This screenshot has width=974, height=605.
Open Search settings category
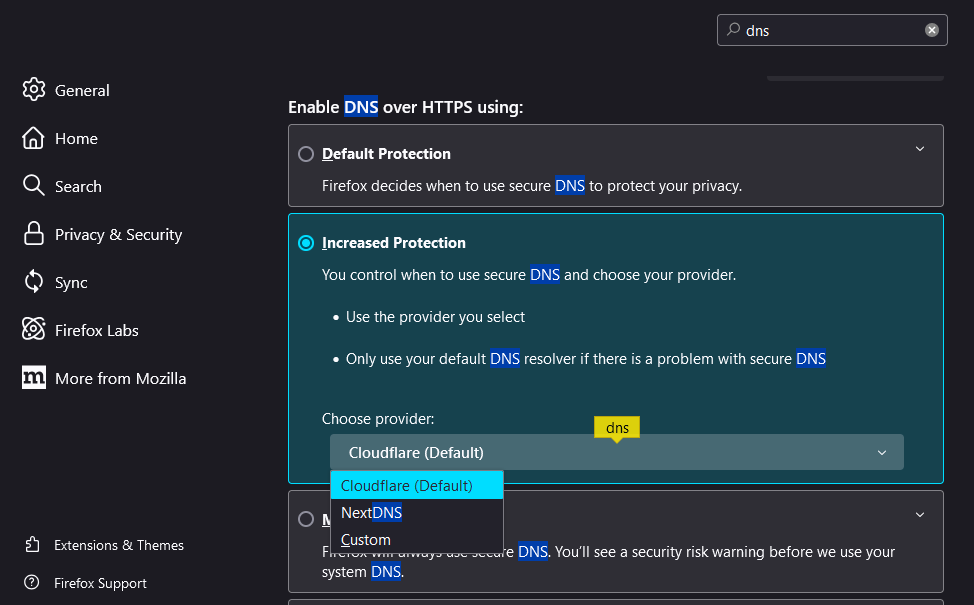(x=78, y=186)
